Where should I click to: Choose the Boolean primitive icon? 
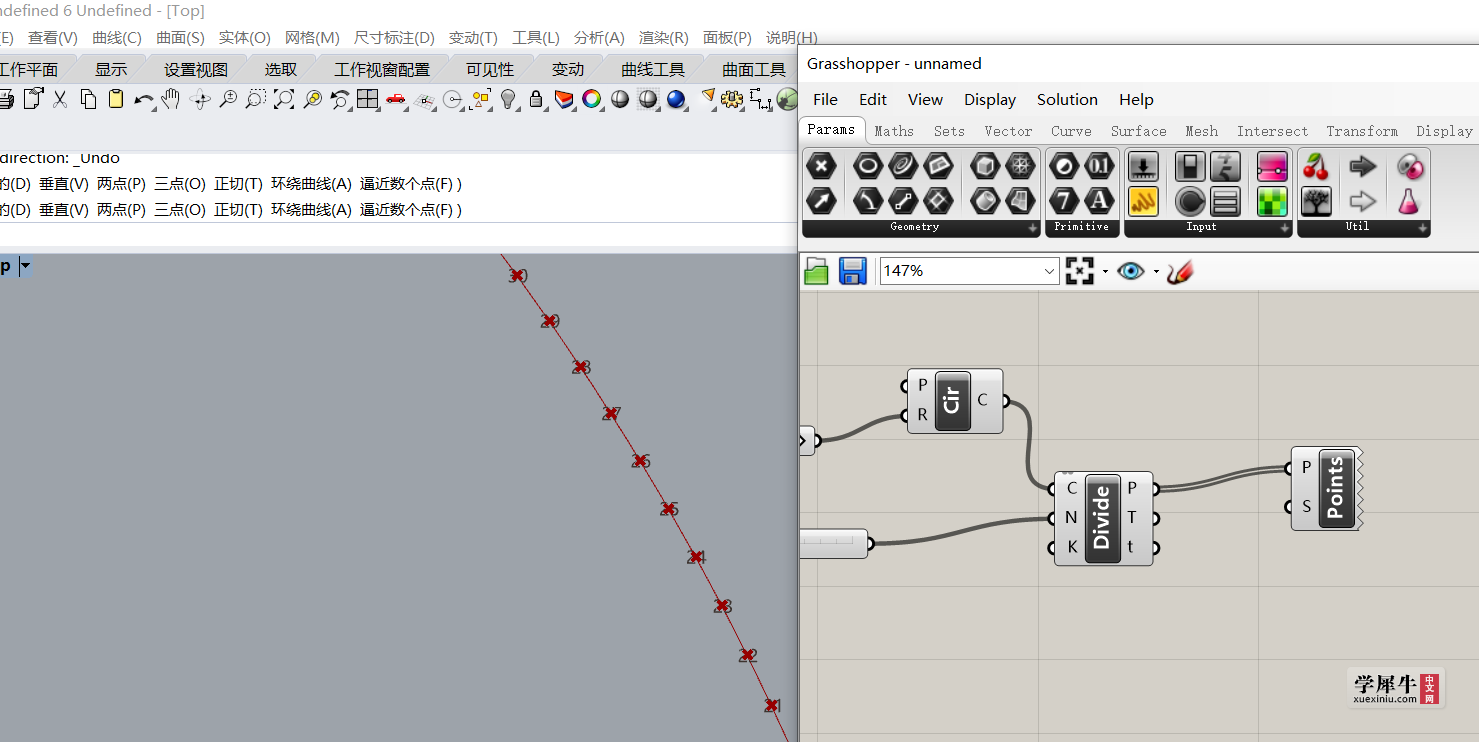(1064, 166)
